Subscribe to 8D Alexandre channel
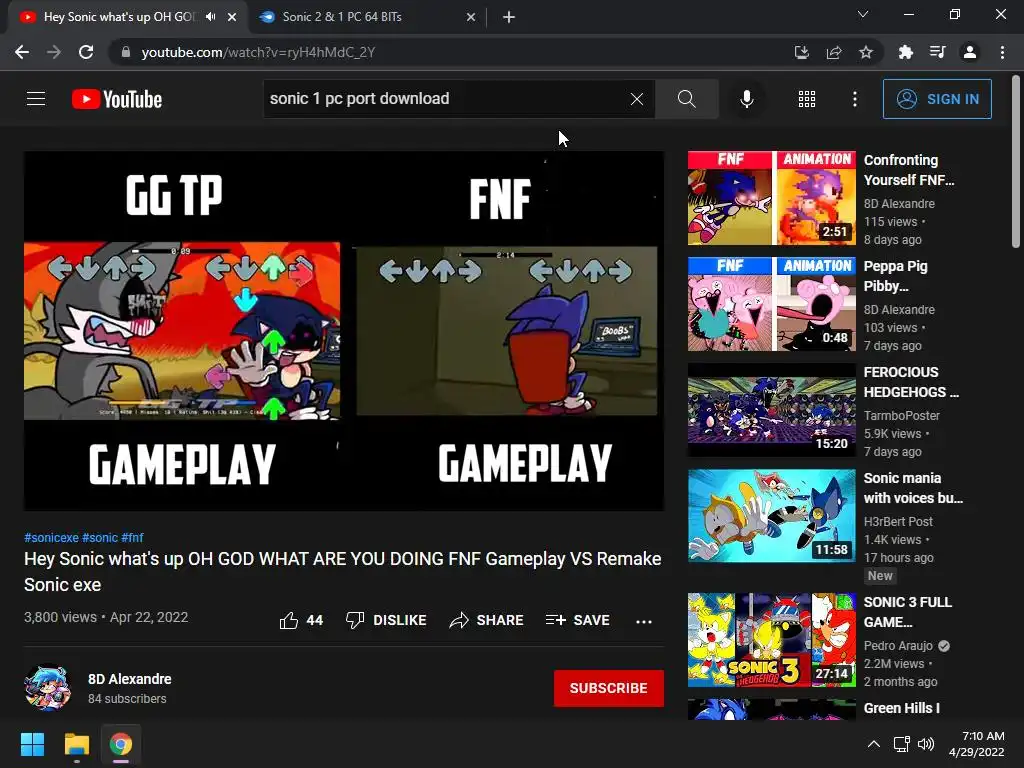The height and width of the screenshot is (768, 1024). coord(609,688)
